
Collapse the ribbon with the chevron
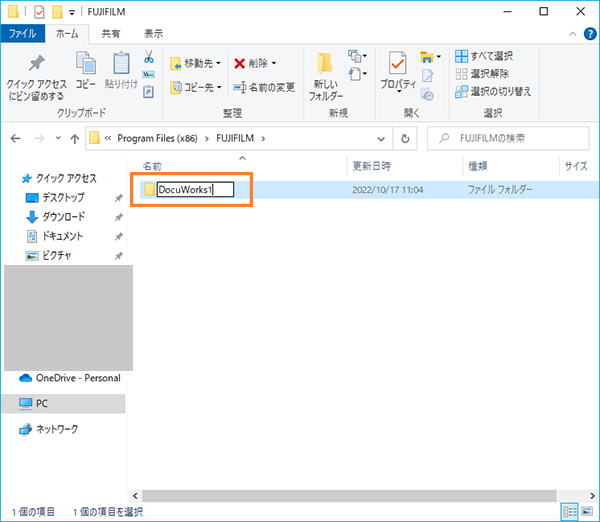572,34
